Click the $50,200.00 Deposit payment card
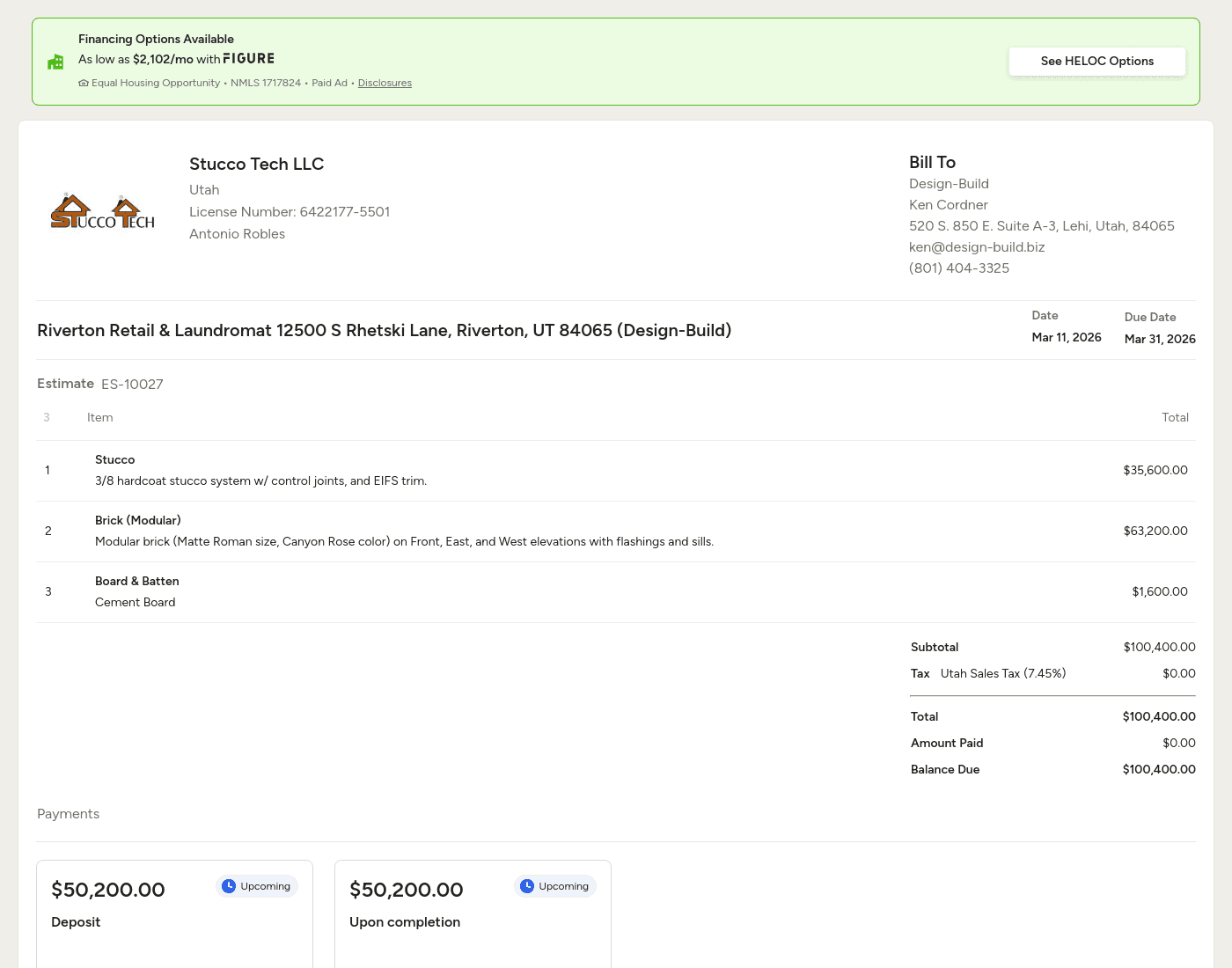The height and width of the screenshot is (968, 1232). click(174, 915)
